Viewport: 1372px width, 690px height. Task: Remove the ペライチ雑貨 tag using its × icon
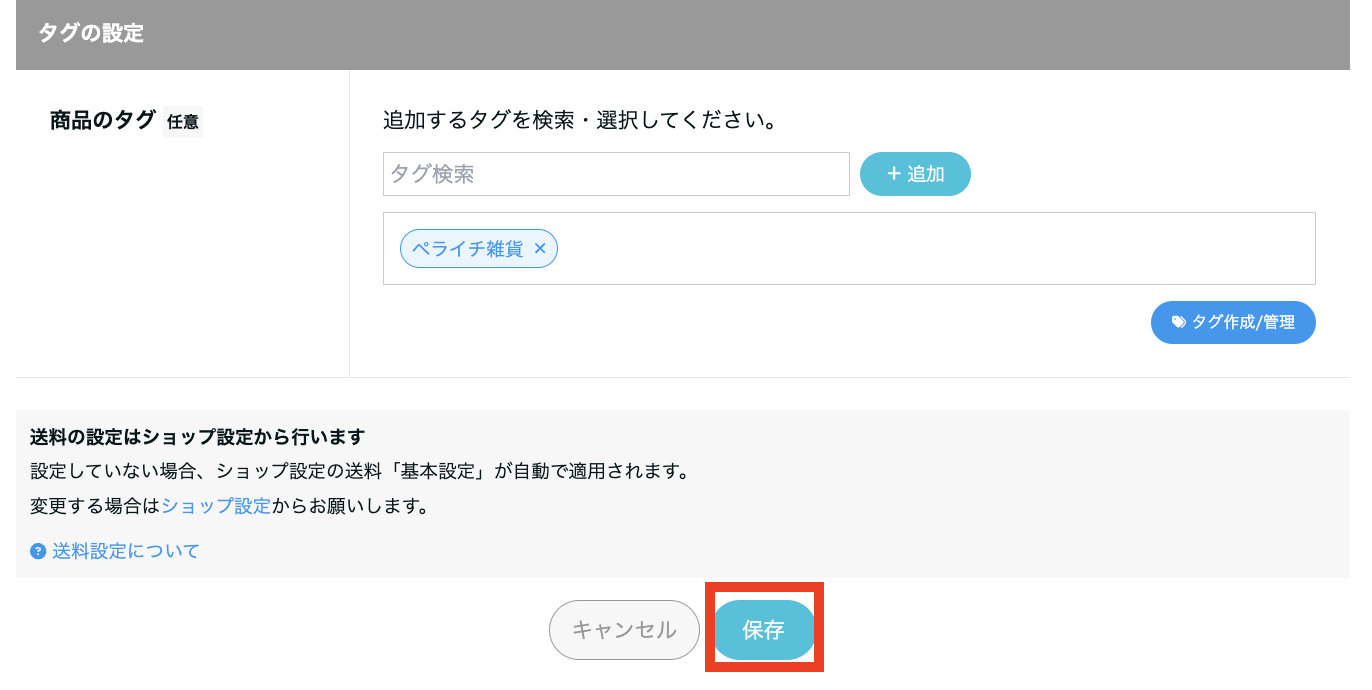click(540, 249)
